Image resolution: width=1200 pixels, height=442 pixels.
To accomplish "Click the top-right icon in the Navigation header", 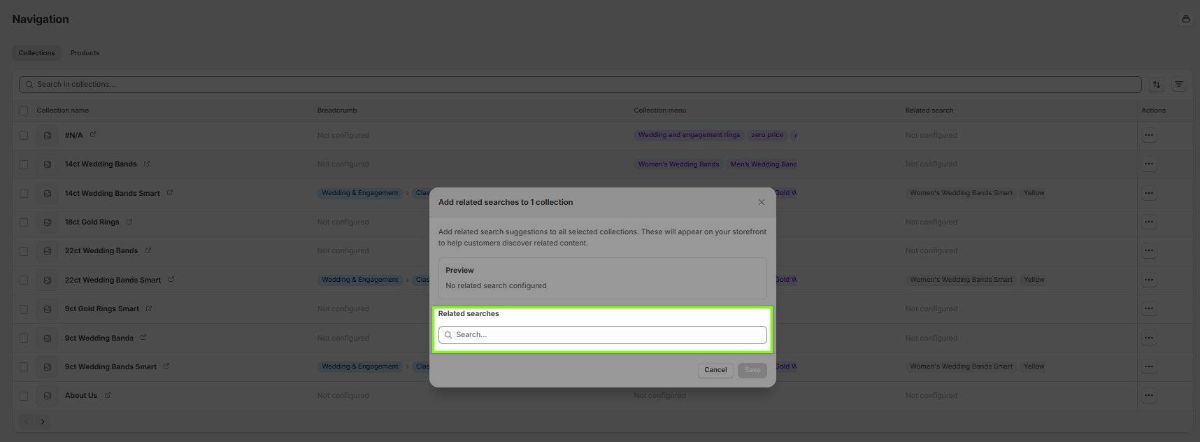I will (x=1186, y=20).
